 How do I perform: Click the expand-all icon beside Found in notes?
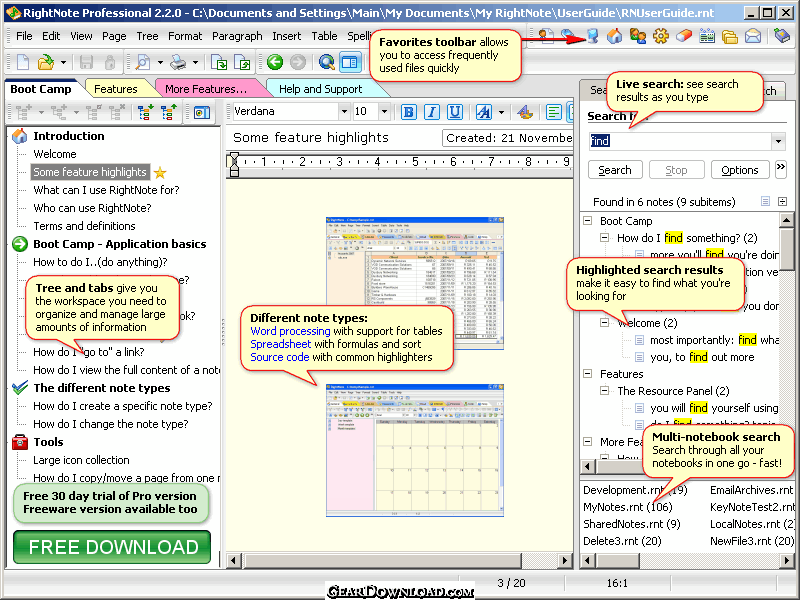click(782, 202)
